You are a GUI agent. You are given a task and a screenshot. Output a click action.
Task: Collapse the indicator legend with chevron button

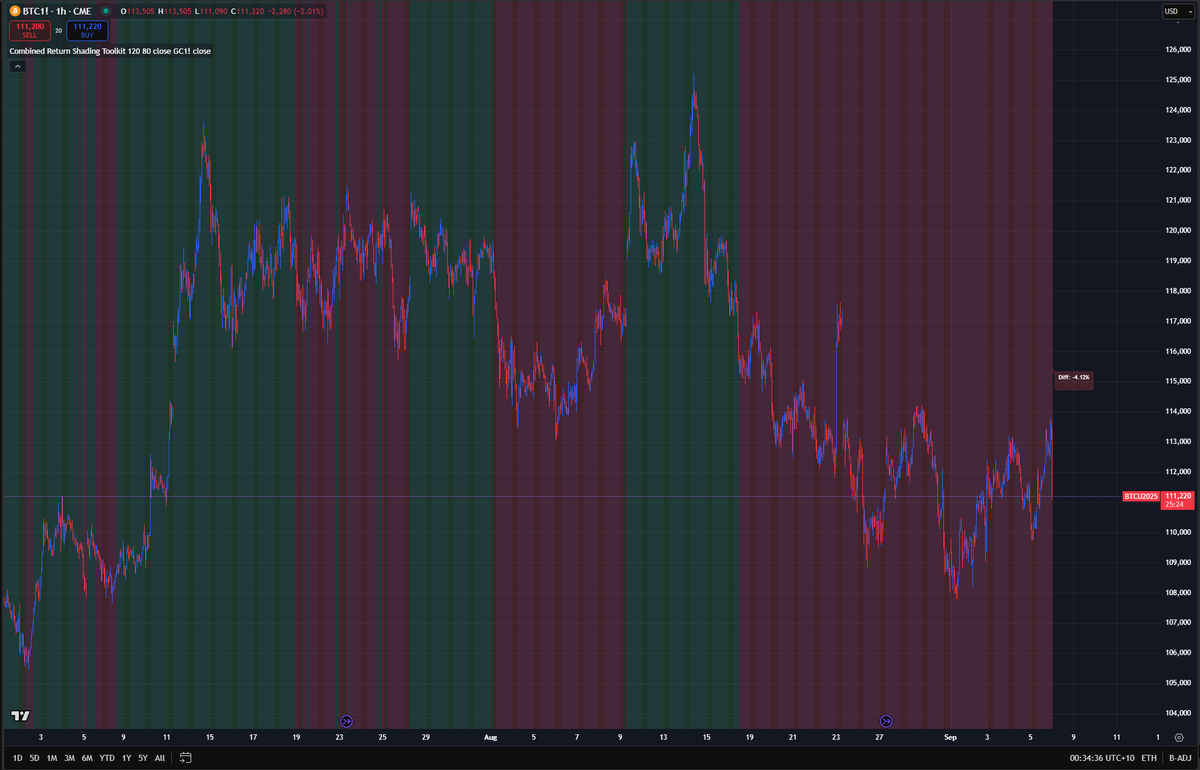(x=17, y=66)
